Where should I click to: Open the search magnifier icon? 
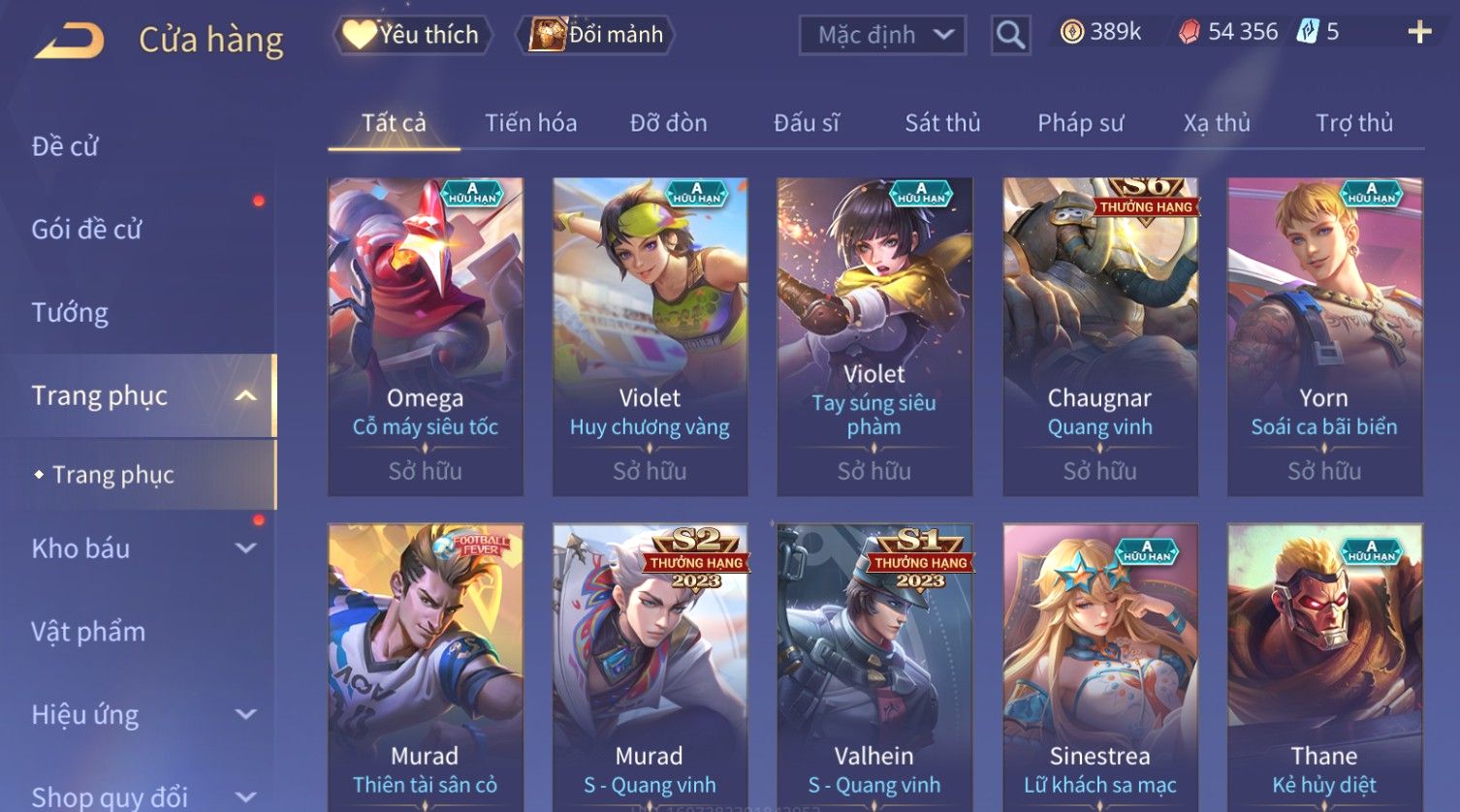[1010, 36]
